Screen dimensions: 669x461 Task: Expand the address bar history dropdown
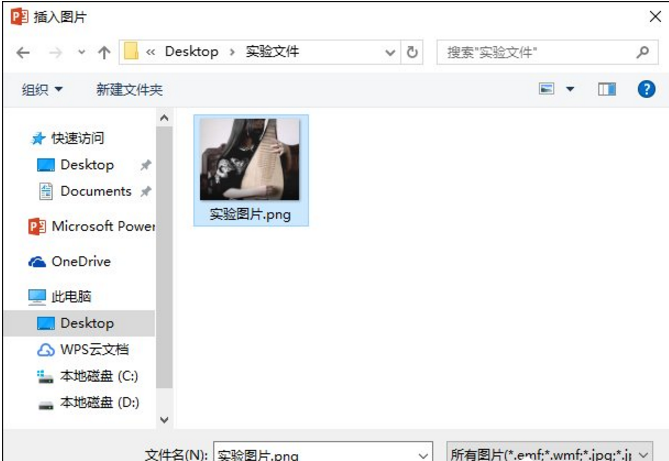point(390,53)
